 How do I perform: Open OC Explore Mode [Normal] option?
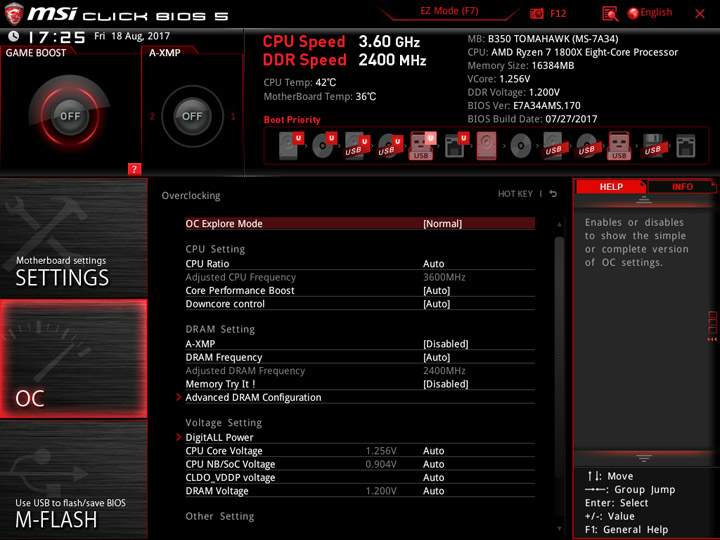point(360,224)
